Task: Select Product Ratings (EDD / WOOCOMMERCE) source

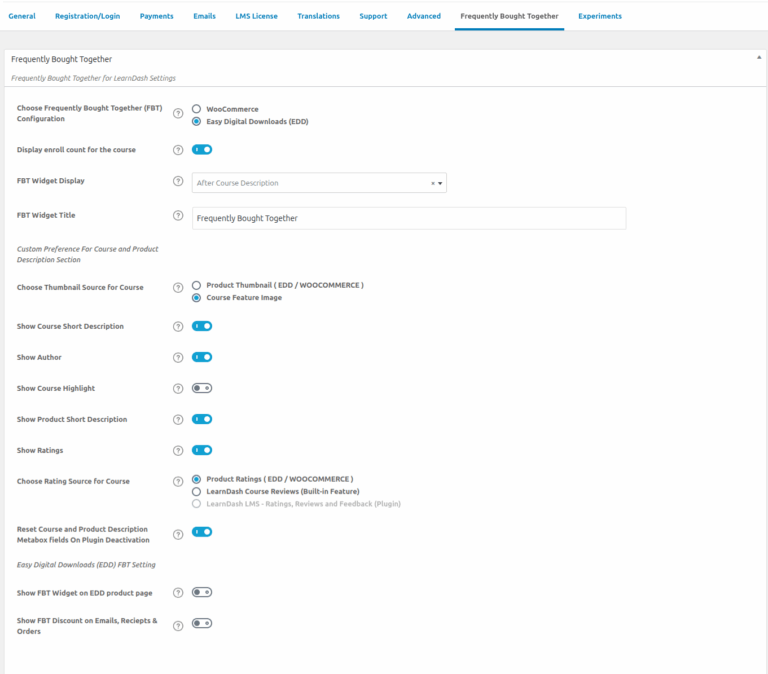Action: click(x=196, y=479)
